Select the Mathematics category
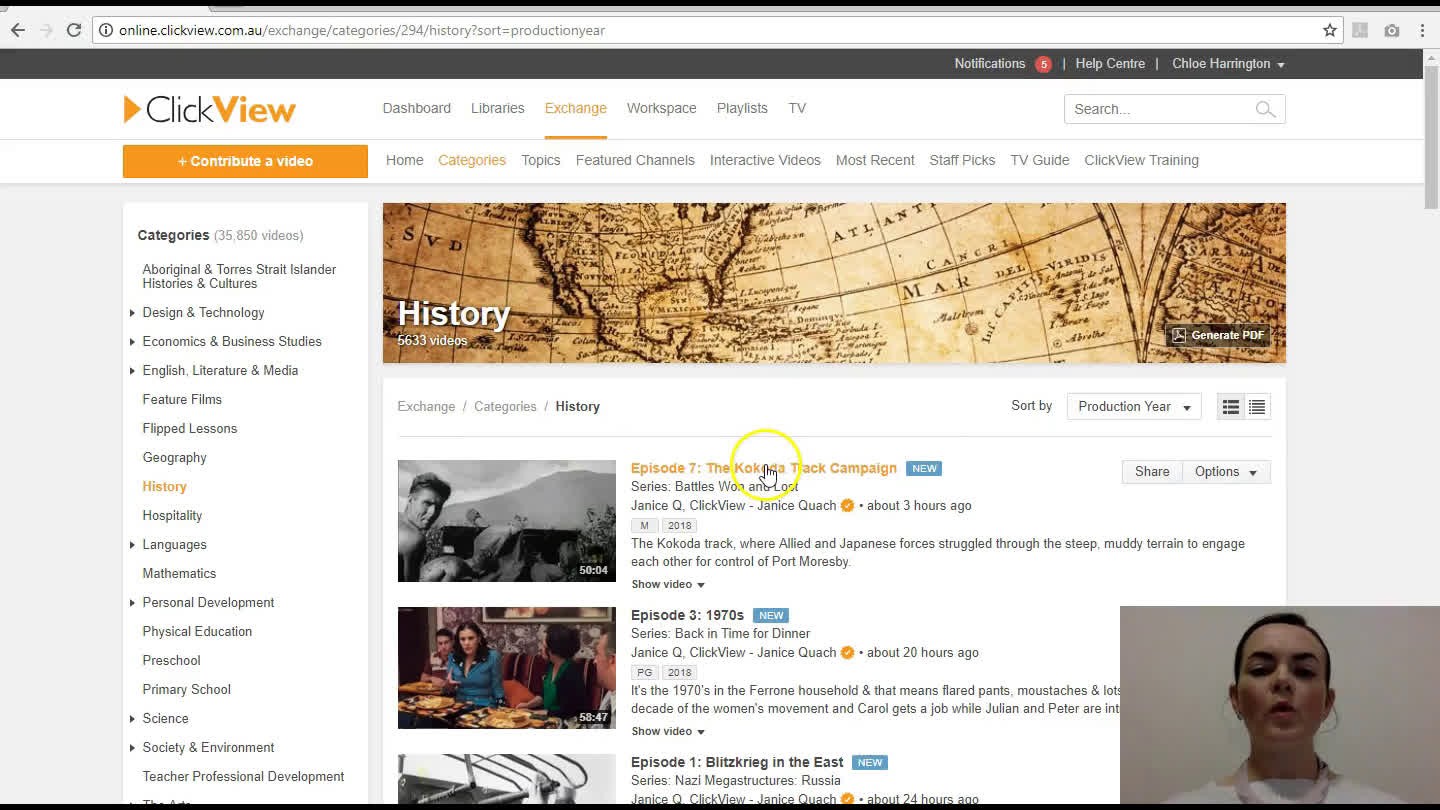Screen dimensions: 1440x810 coord(179,574)
